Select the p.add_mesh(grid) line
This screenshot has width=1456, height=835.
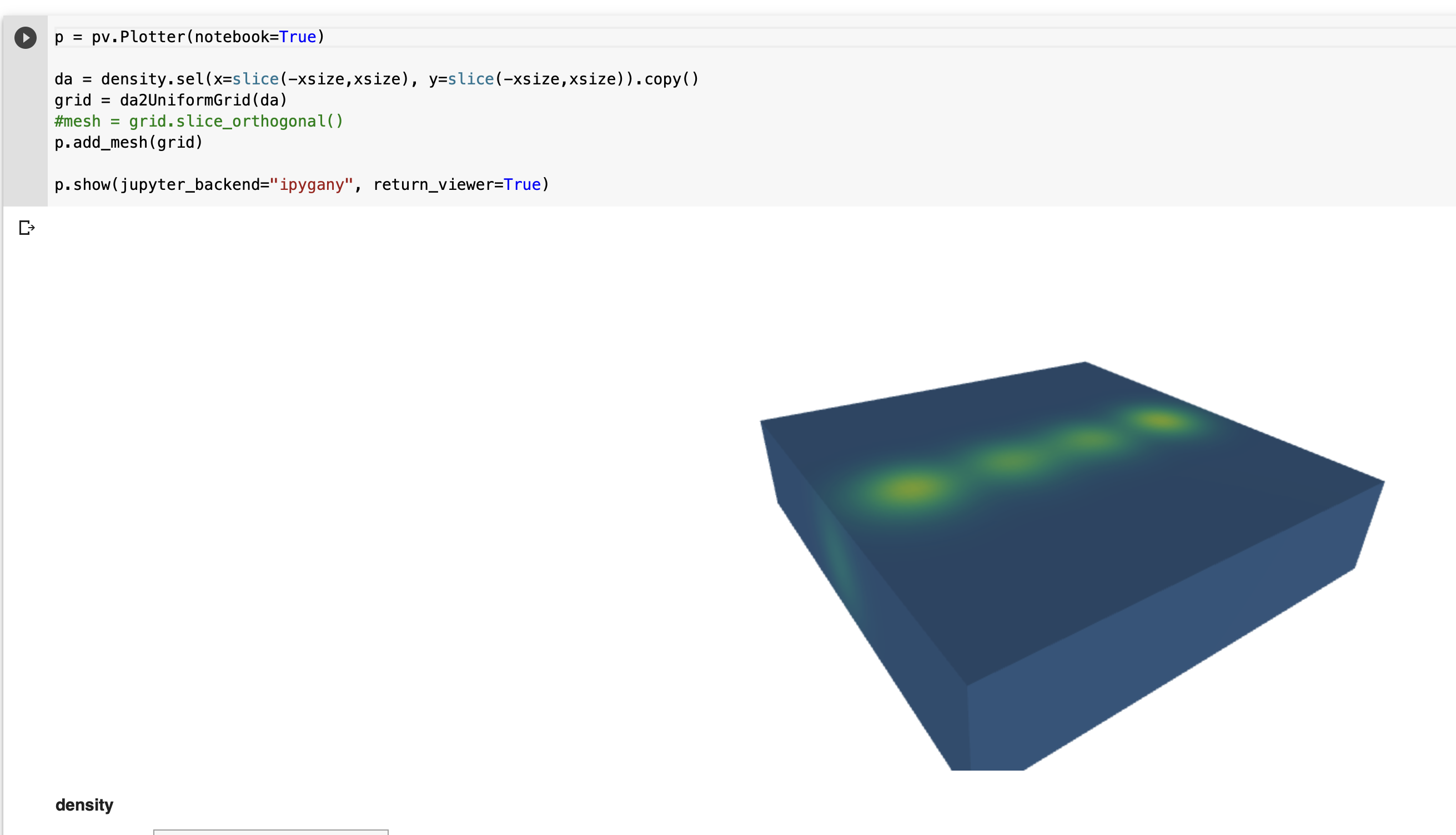click(128, 142)
